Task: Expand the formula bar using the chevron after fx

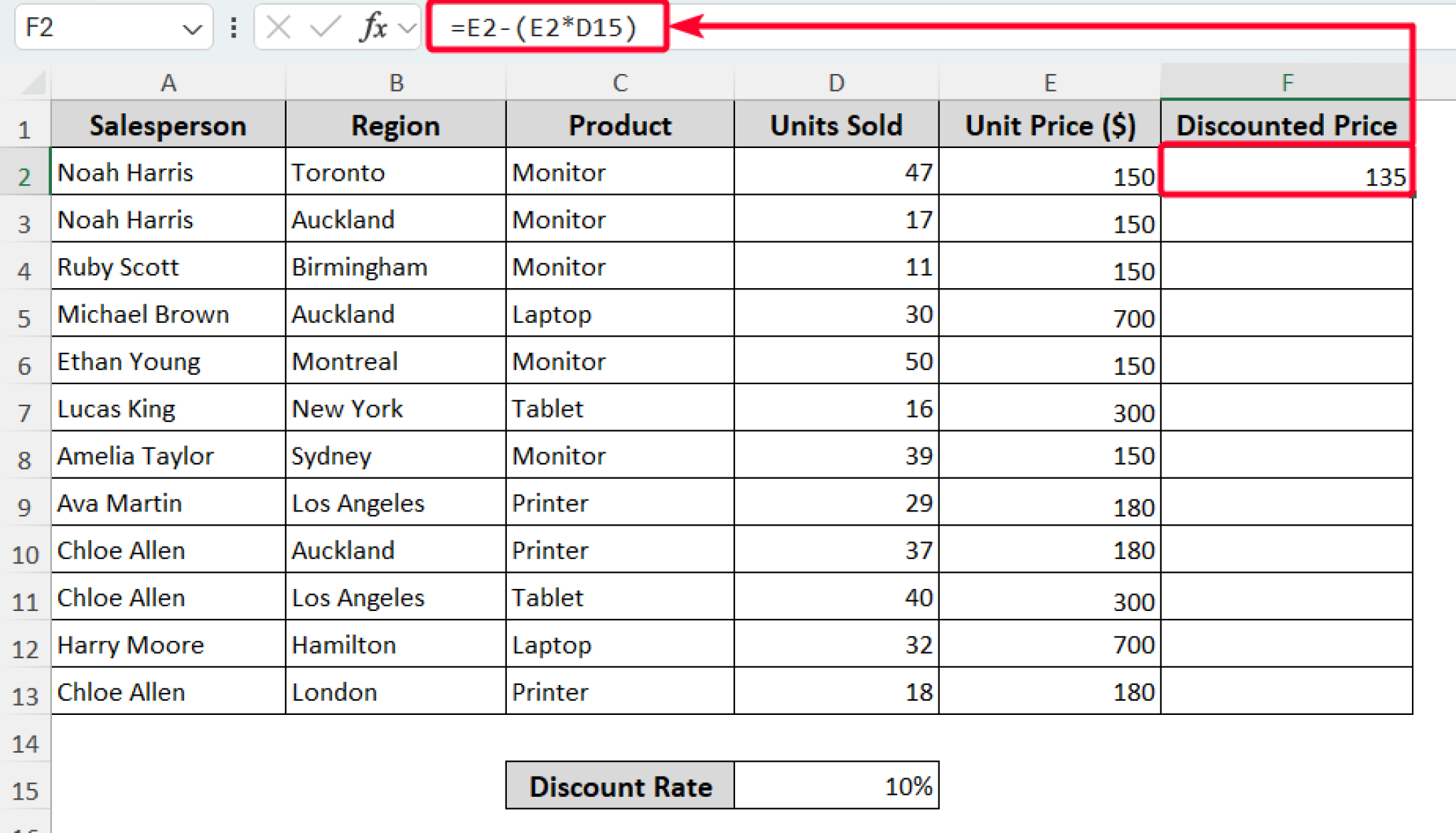Action: click(406, 28)
